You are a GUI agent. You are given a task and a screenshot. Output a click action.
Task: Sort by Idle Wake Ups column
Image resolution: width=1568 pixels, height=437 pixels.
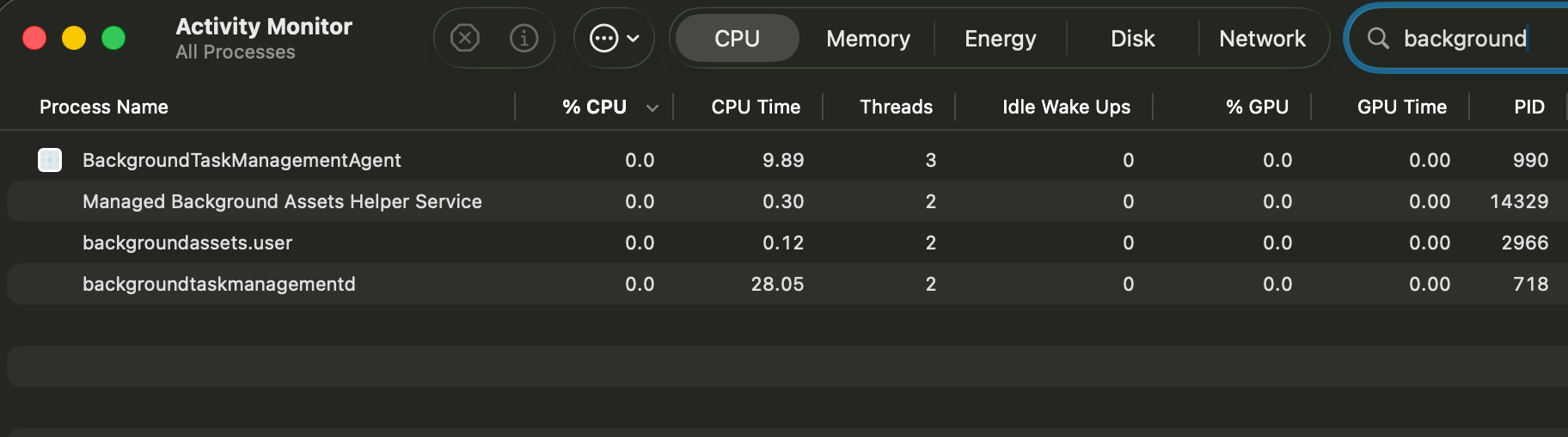(1066, 107)
